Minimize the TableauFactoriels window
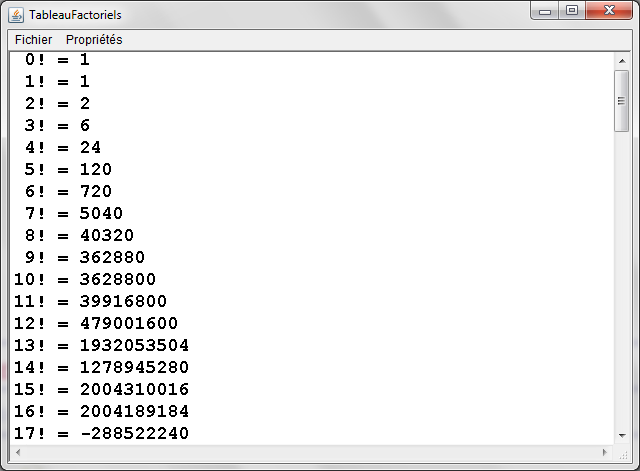Image resolution: width=640 pixels, height=471 pixels. (x=547, y=12)
